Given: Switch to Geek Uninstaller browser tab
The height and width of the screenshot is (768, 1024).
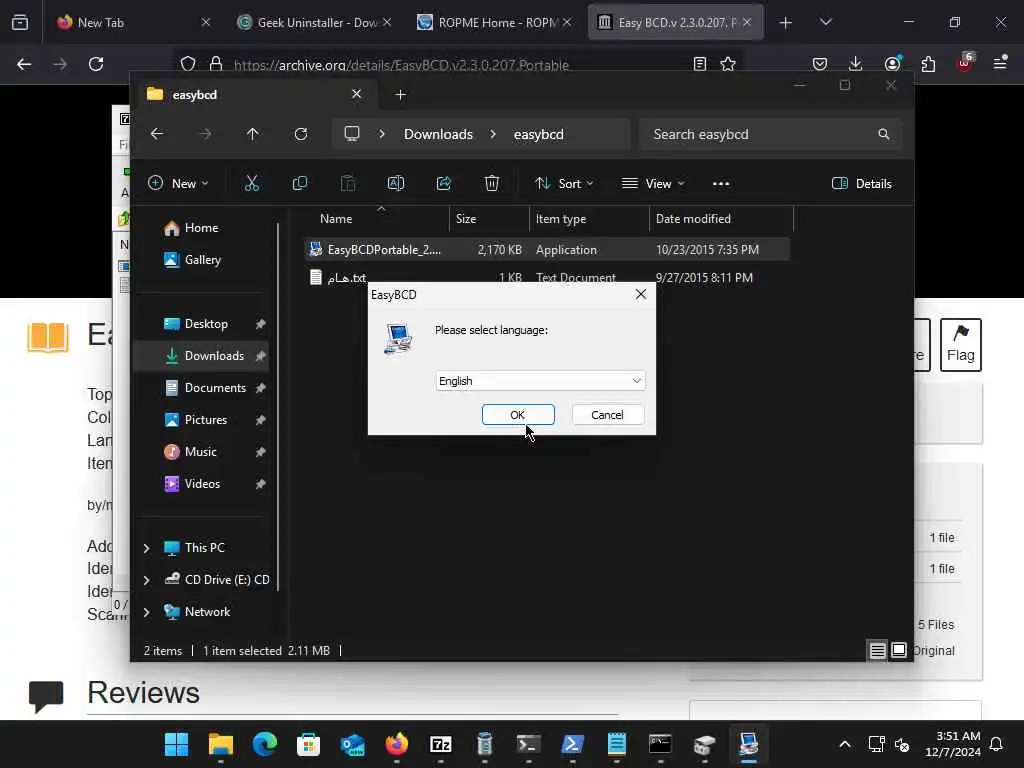Looking at the screenshot, I should (x=315, y=22).
